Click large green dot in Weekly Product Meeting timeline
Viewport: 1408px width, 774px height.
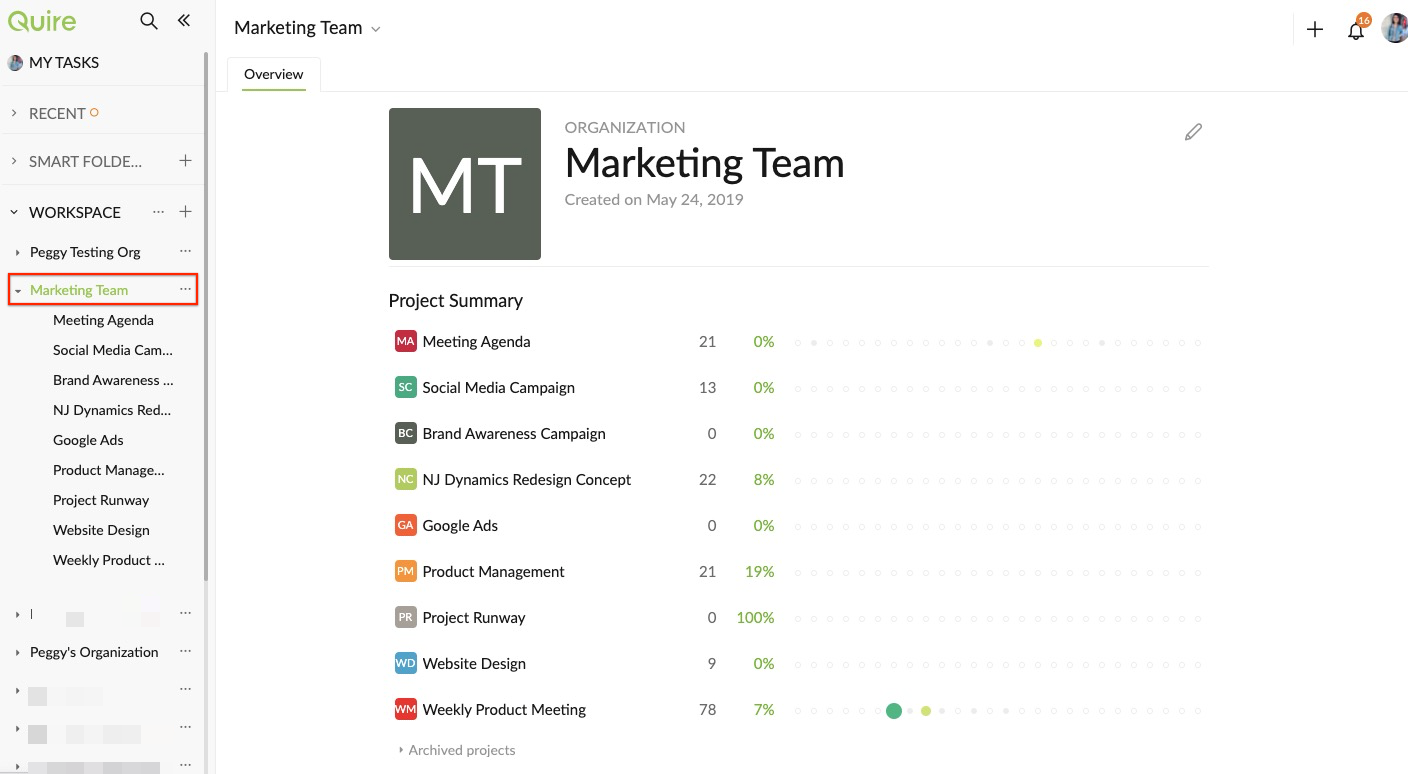click(x=894, y=711)
